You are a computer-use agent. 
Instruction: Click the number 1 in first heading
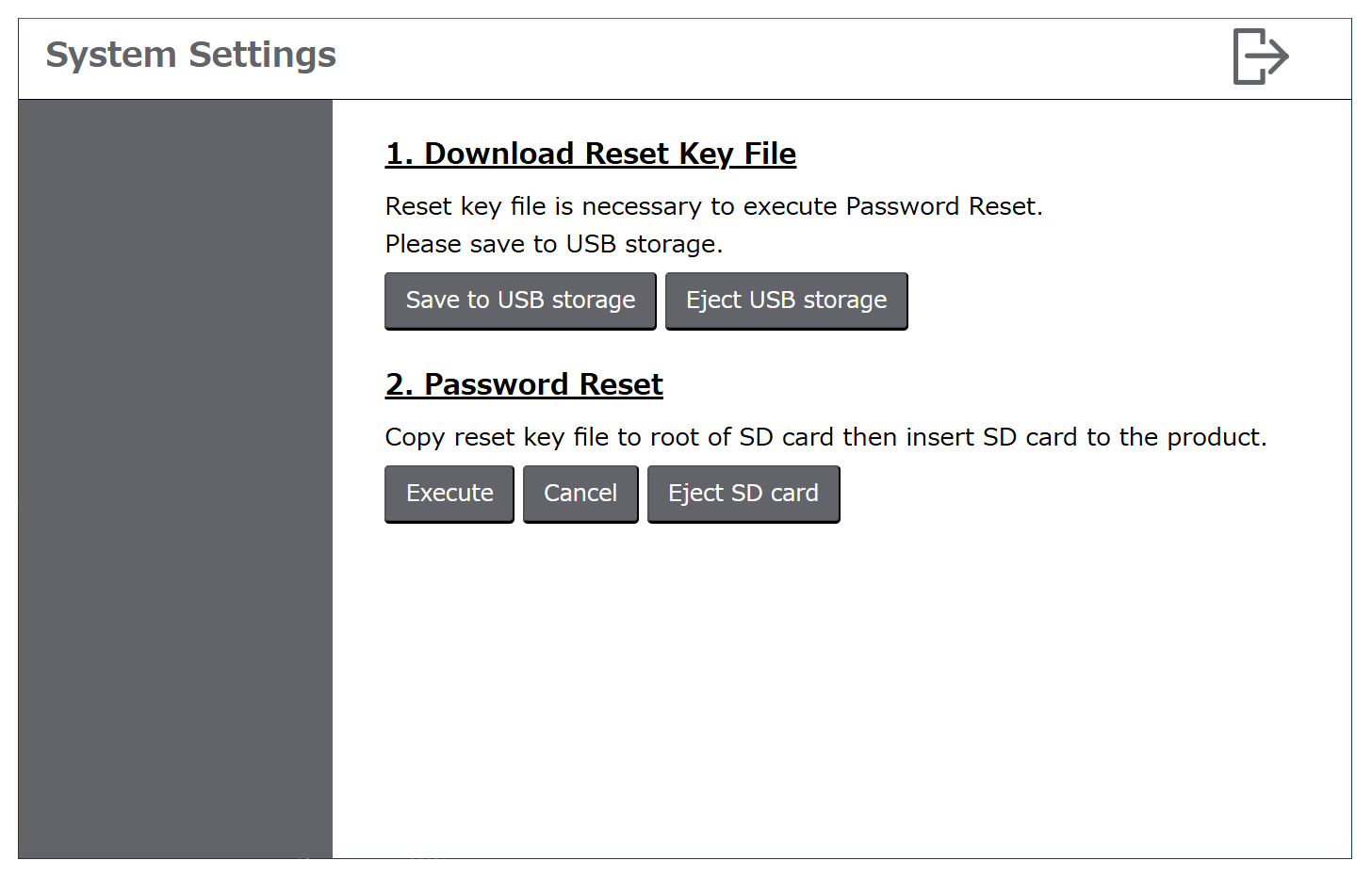tap(400, 154)
